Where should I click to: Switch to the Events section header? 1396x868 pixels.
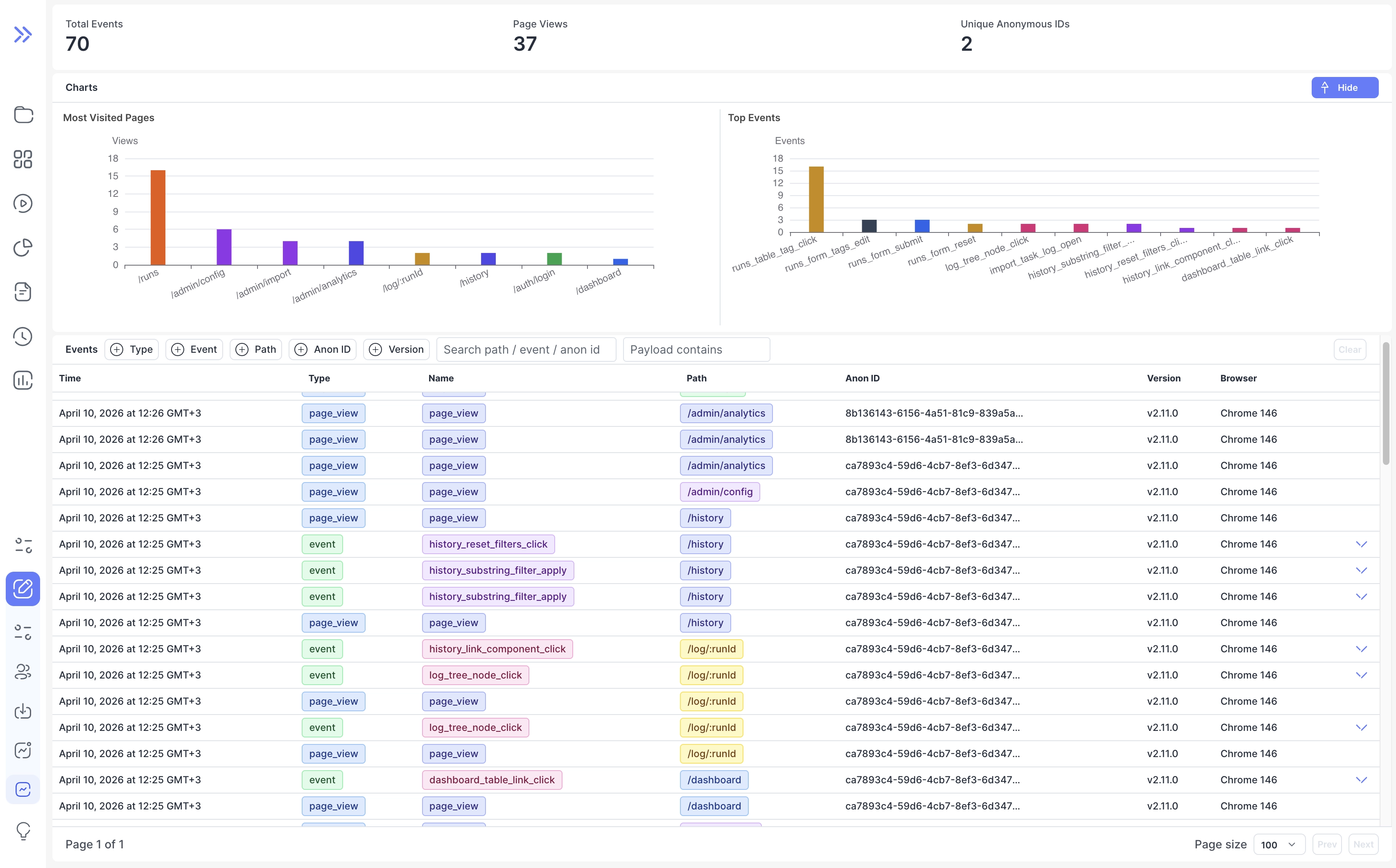[81, 349]
